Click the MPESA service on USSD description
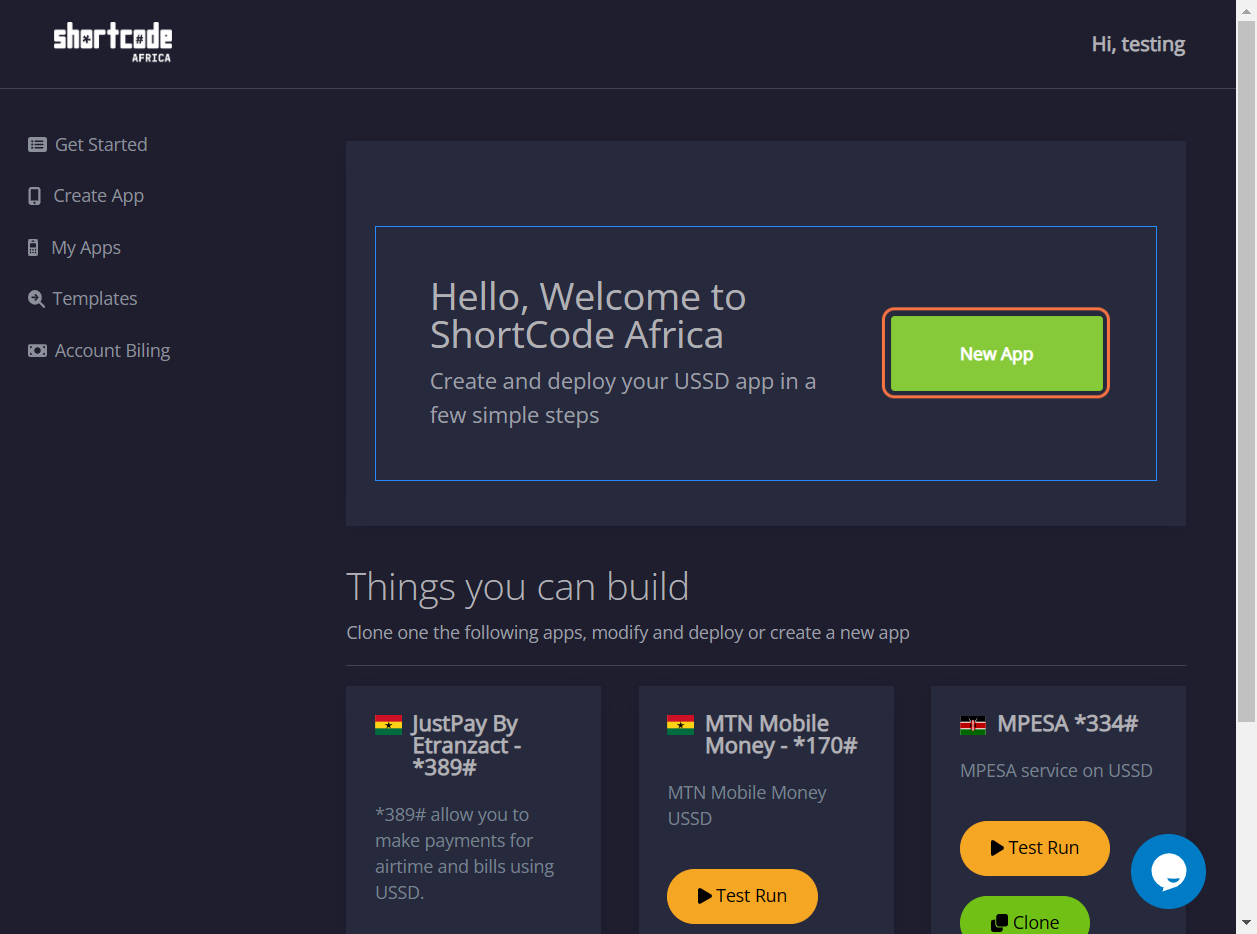Image resolution: width=1257 pixels, height=934 pixels. (x=1056, y=771)
